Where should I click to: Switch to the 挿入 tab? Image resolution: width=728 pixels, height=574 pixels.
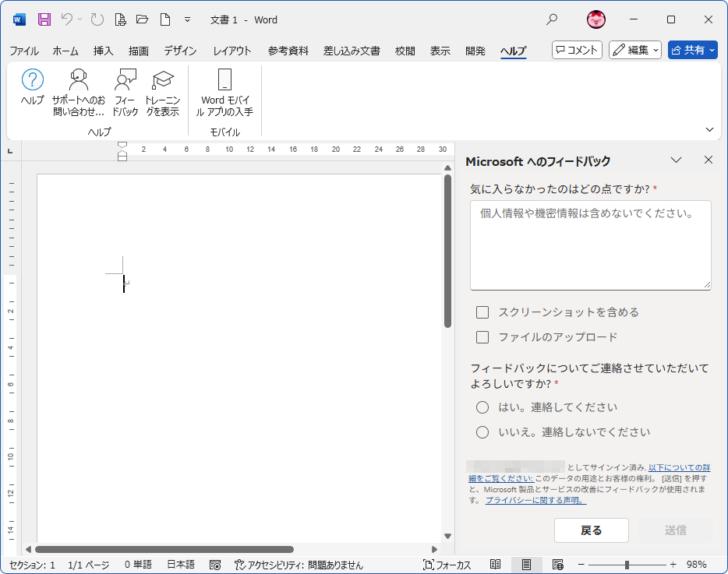coord(103,51)
